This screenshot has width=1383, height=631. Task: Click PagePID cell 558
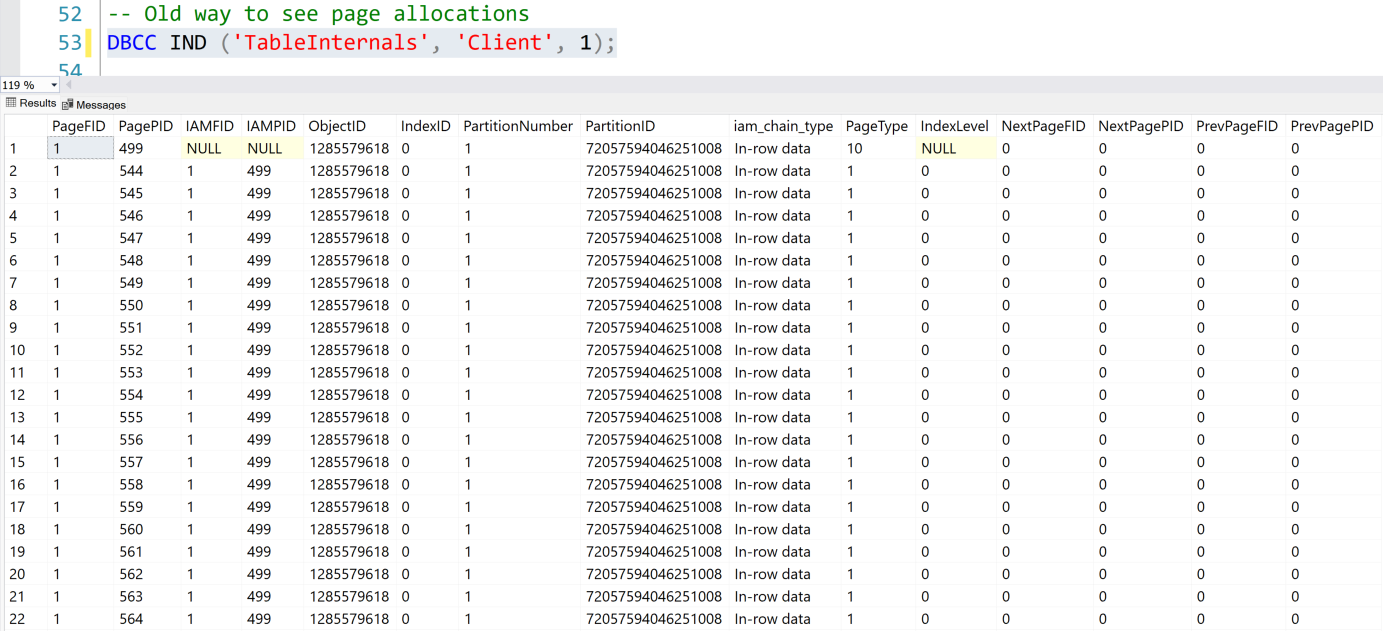tap(146, 484)
